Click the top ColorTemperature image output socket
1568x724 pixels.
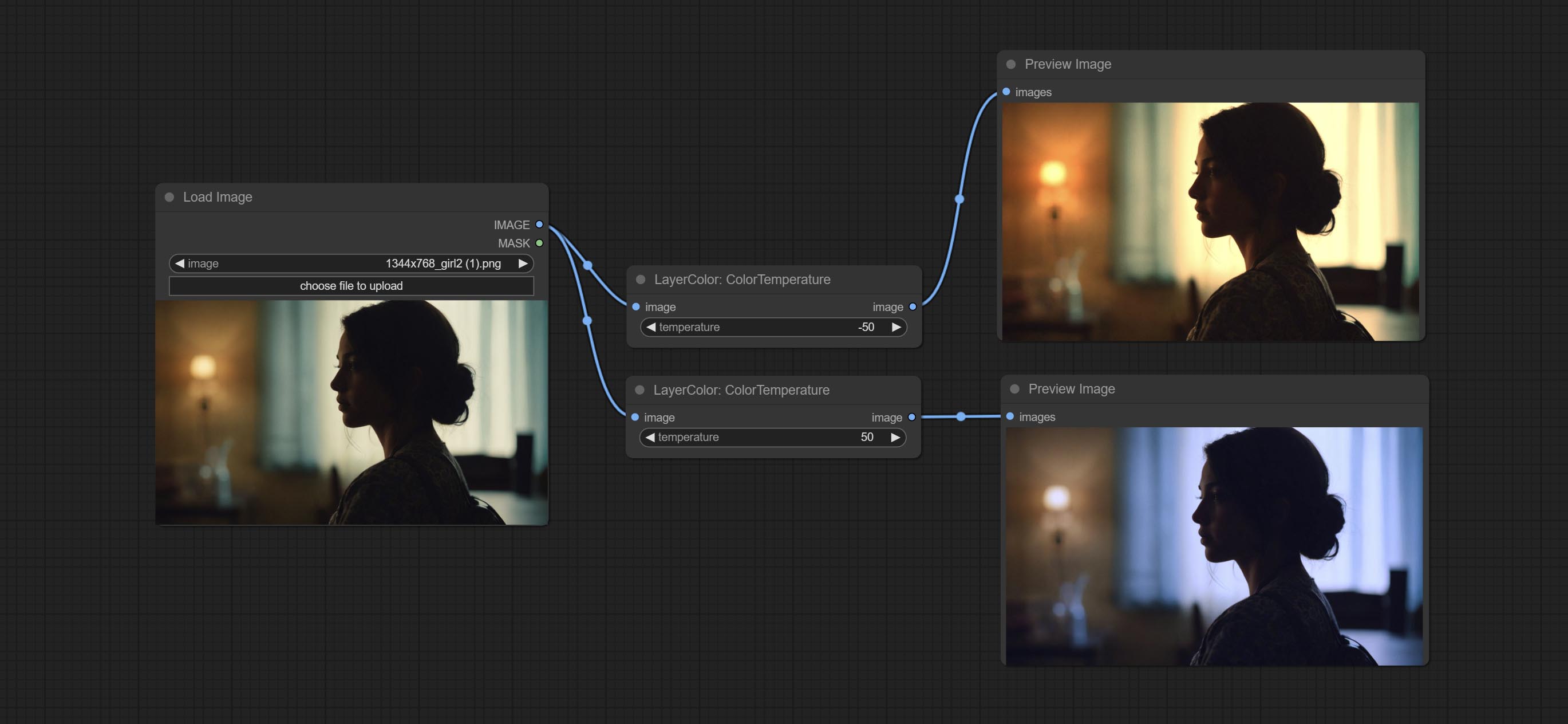913,307
